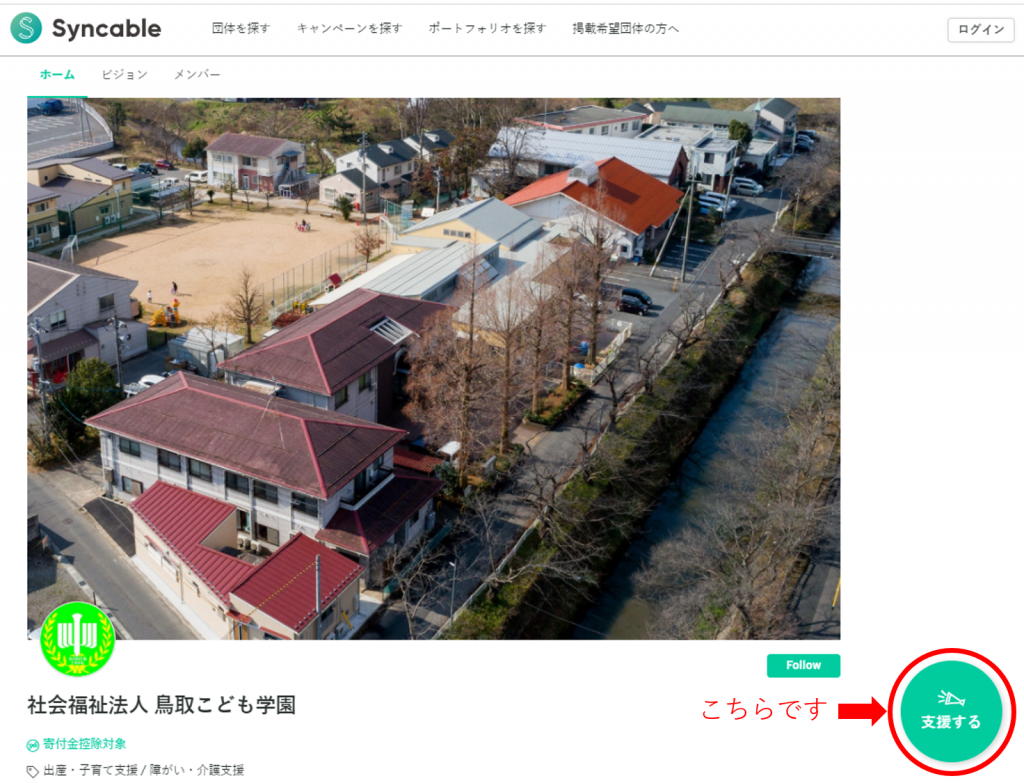The width and height of the screenshot is (1024, 783).
Task: Click the tag icon beside category labels
Action: coord(33,771)
